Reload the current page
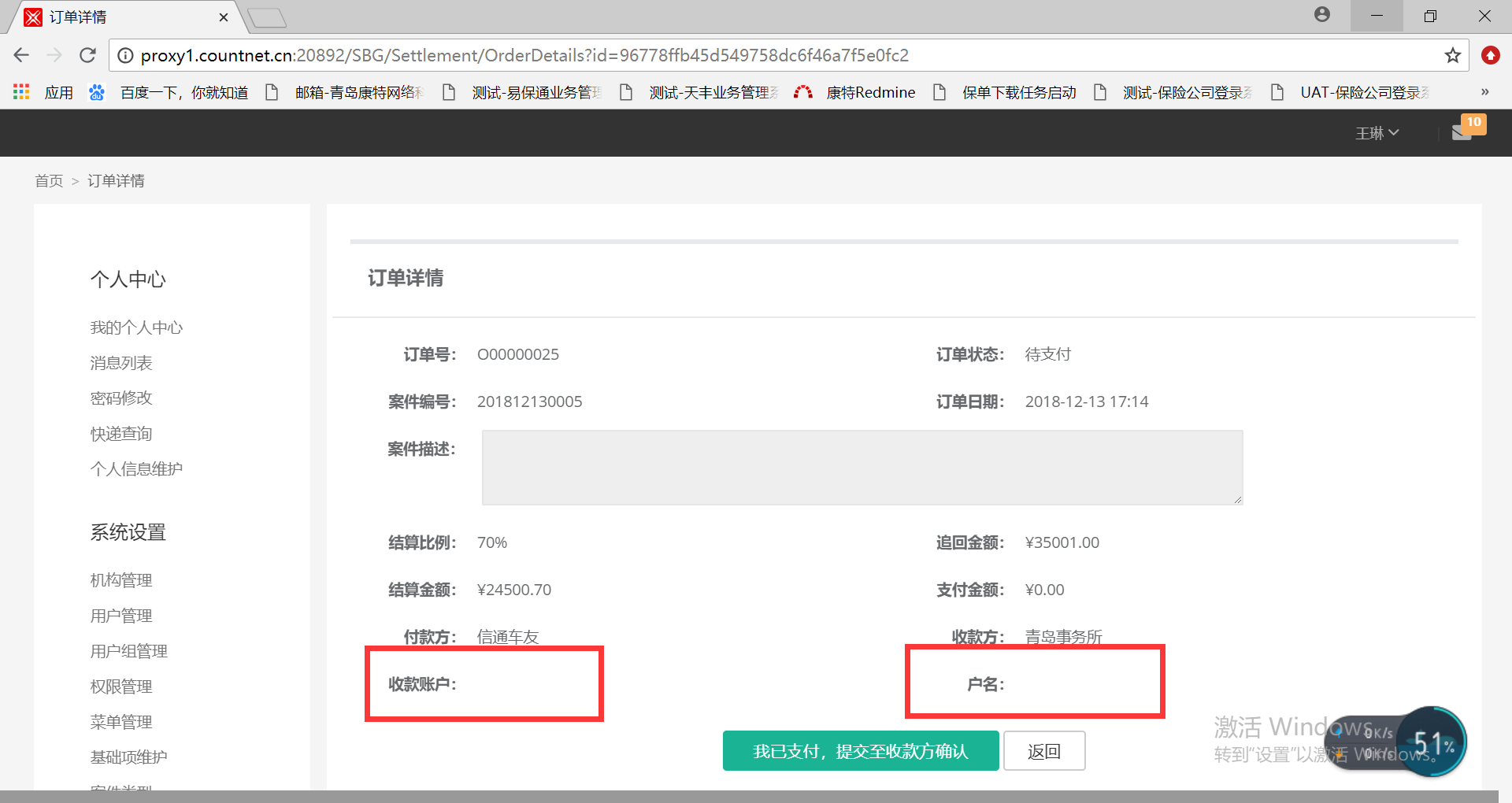The height and width of the screenshot is (803, 1512). tap(87, 55)
